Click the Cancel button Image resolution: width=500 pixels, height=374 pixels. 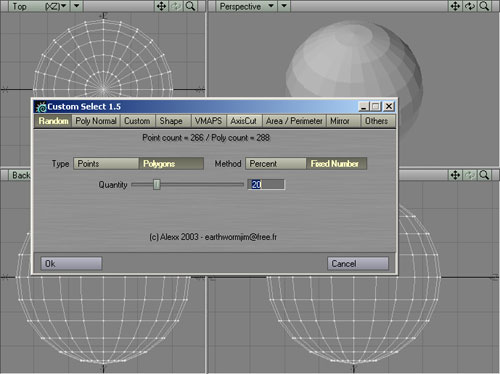coord(358,264)
